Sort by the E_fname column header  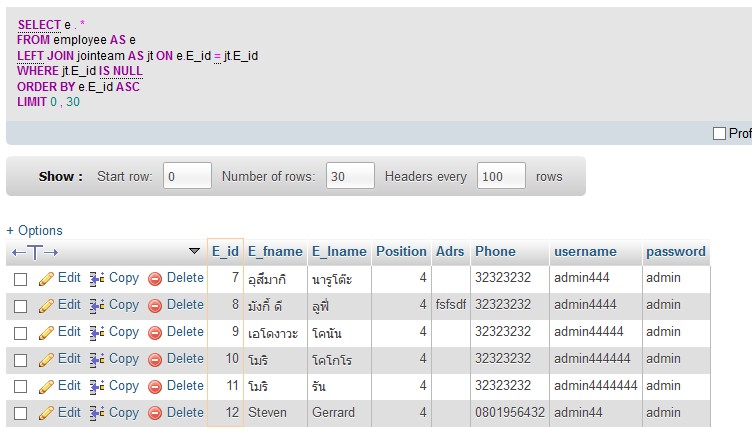tap(275, 251)
